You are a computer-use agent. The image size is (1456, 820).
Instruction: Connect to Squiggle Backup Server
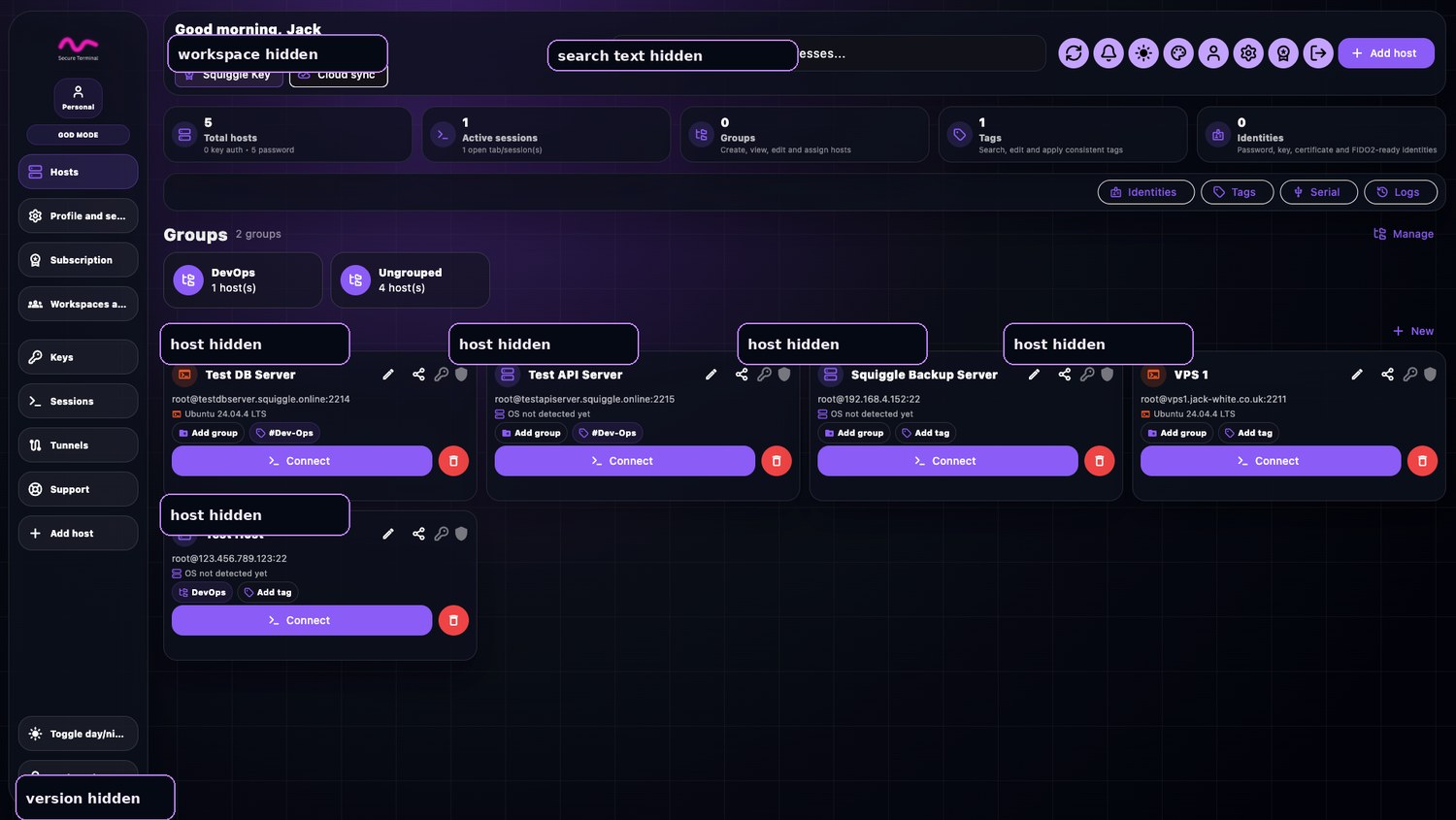(947, 461)
